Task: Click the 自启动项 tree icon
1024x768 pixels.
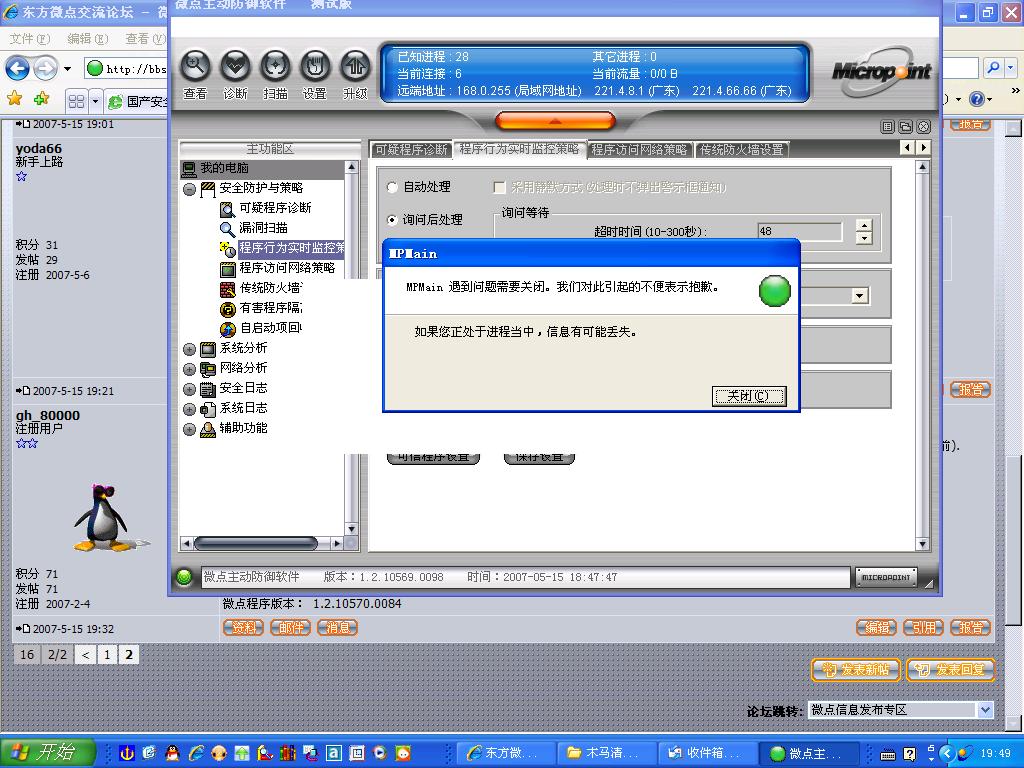Action: [227, 329]
